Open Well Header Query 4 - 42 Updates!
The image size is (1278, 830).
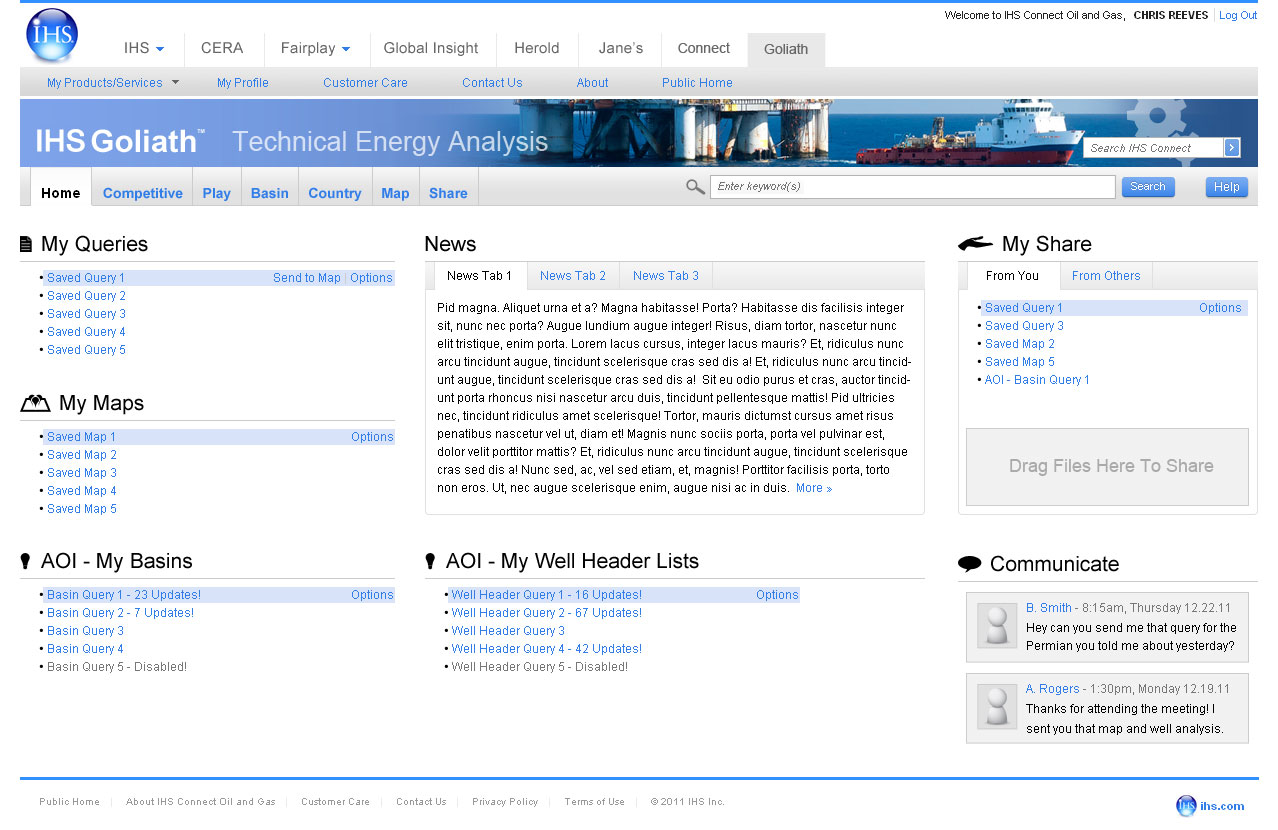pos(547,649)
